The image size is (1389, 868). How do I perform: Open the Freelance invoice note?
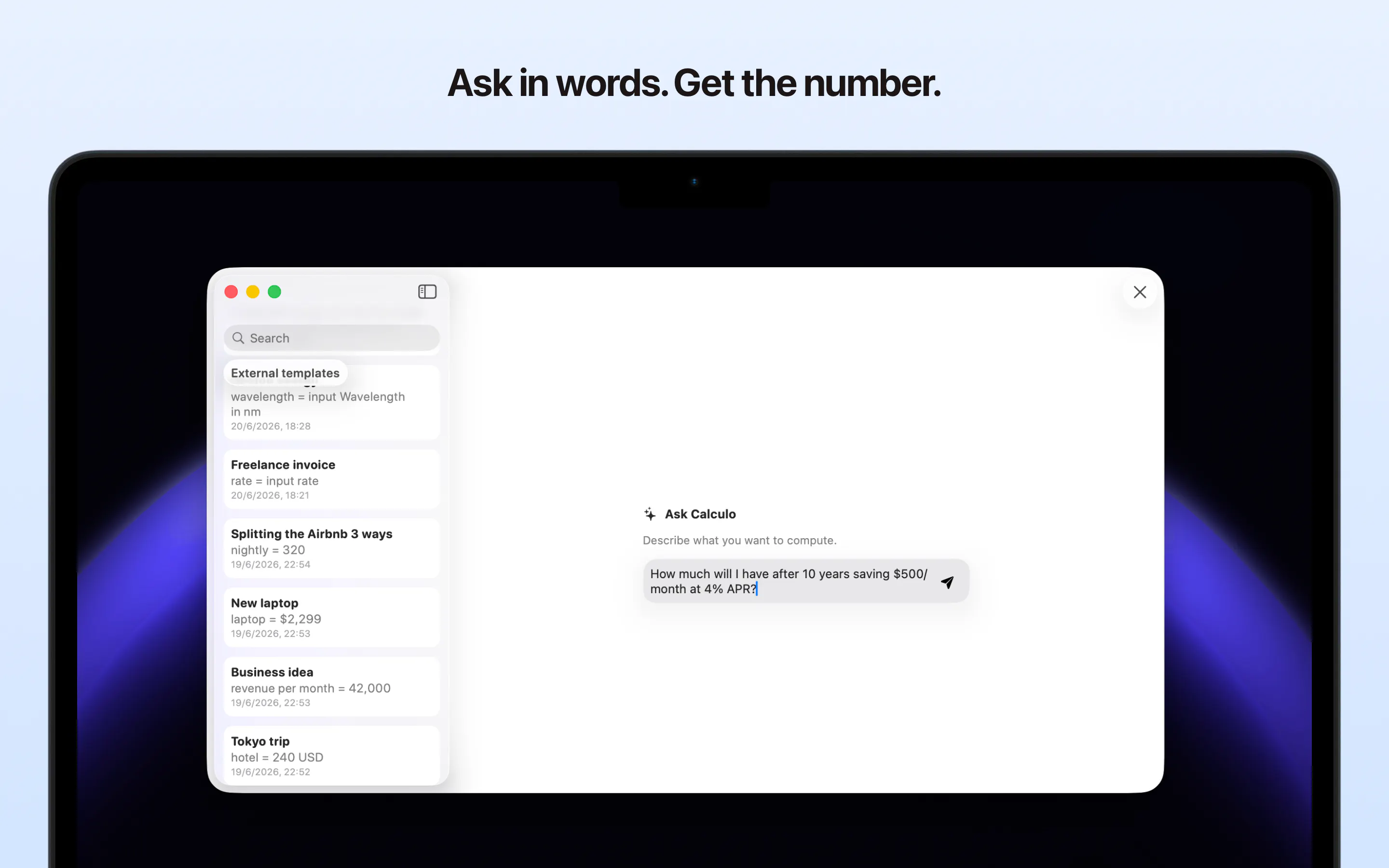tap(332, 479)
